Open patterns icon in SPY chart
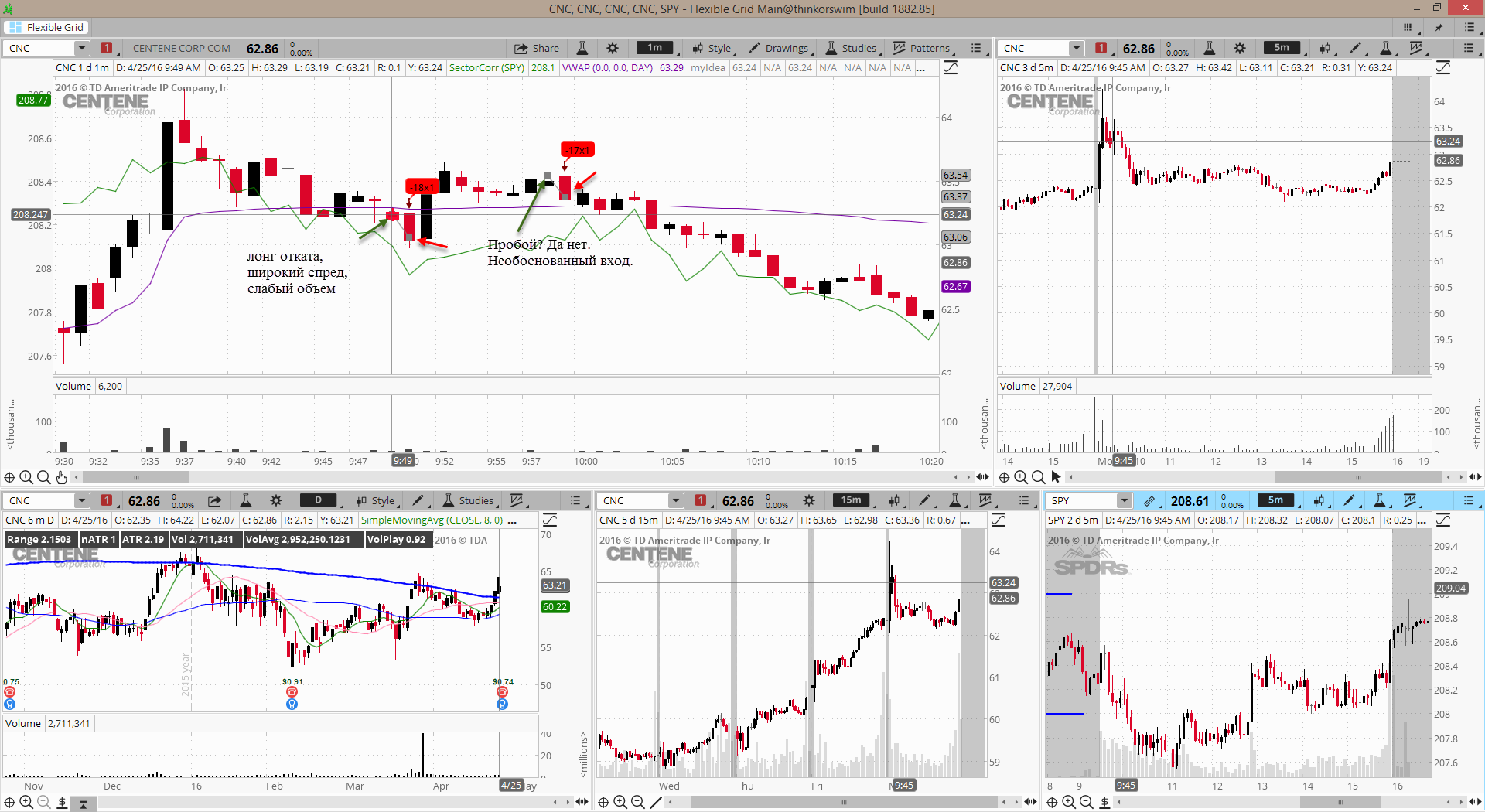Image resolution: width=1485 pixels, height=812 pixels. tap(1410, 500)
